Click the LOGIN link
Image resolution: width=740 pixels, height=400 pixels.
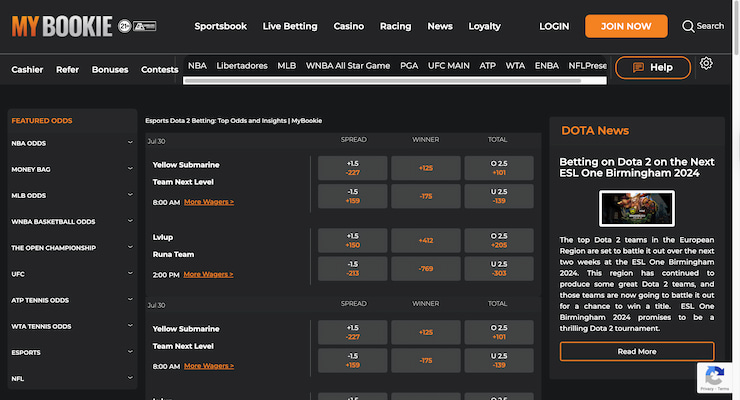click(x=554, y=26)
